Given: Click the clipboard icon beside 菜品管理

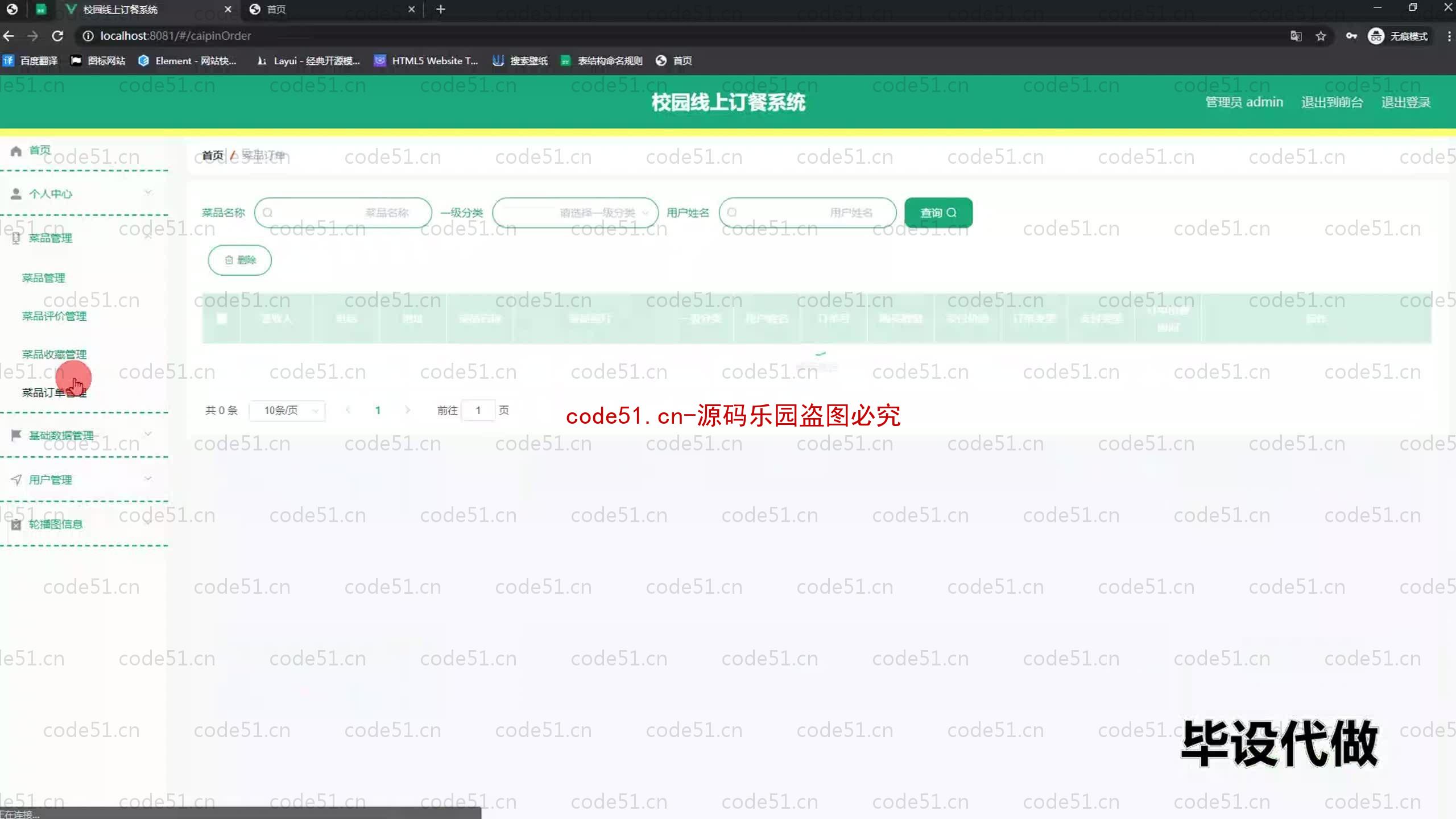Looking at the screenshot, I should pyautogui.click(x=16, y=238).
